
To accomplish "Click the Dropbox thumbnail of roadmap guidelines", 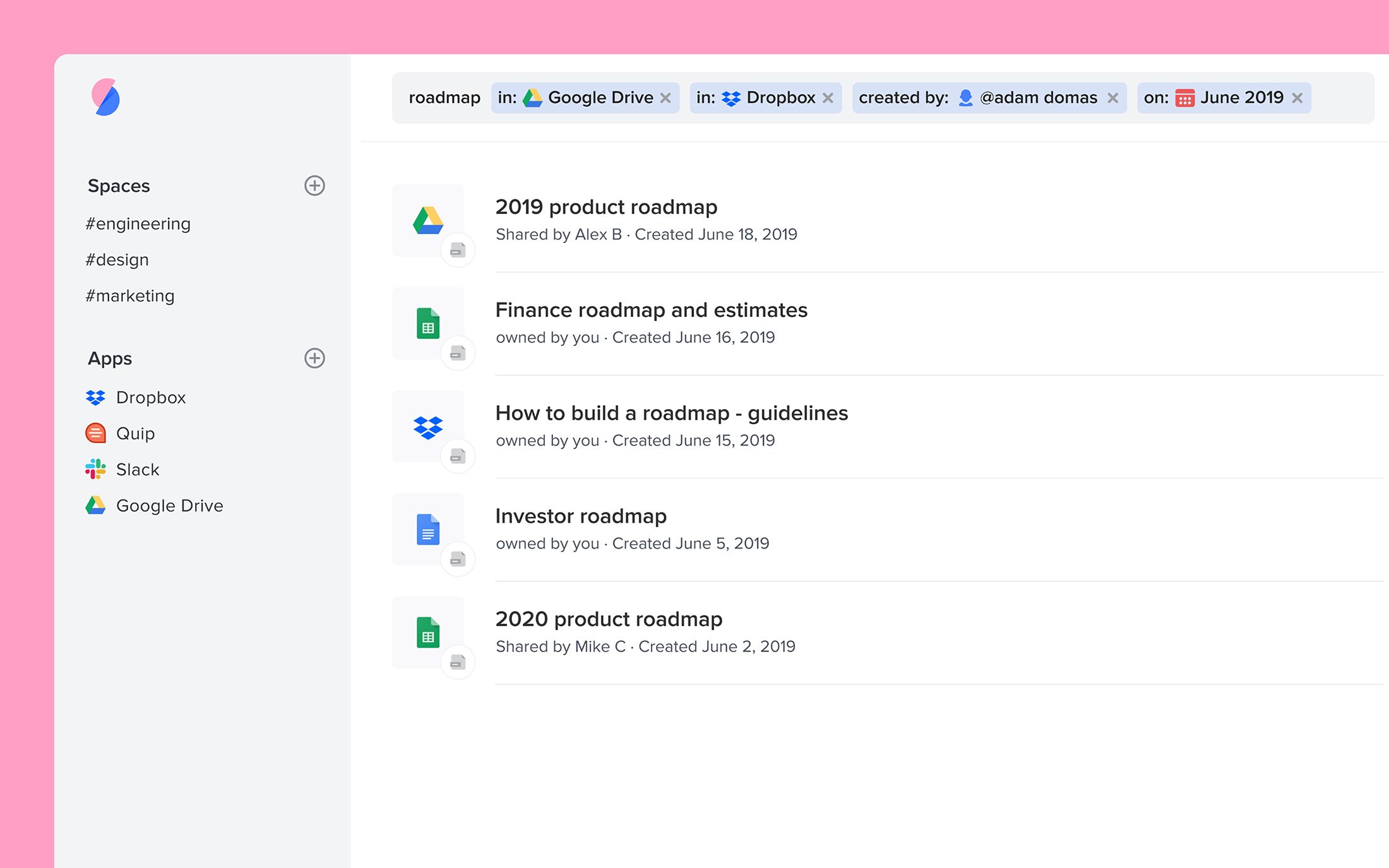I will pyautogui.click(x=428, y=427).
